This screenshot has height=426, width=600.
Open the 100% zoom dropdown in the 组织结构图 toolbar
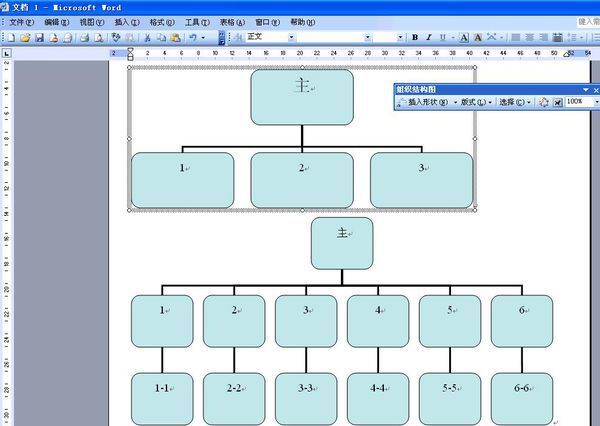[x=588, y=102]
